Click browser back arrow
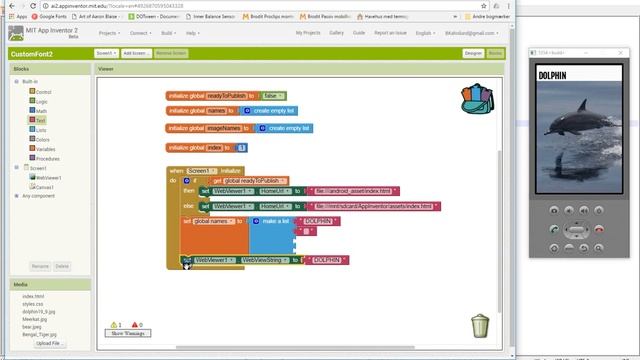Screen dimensions: 640x360 pos(11,6)
